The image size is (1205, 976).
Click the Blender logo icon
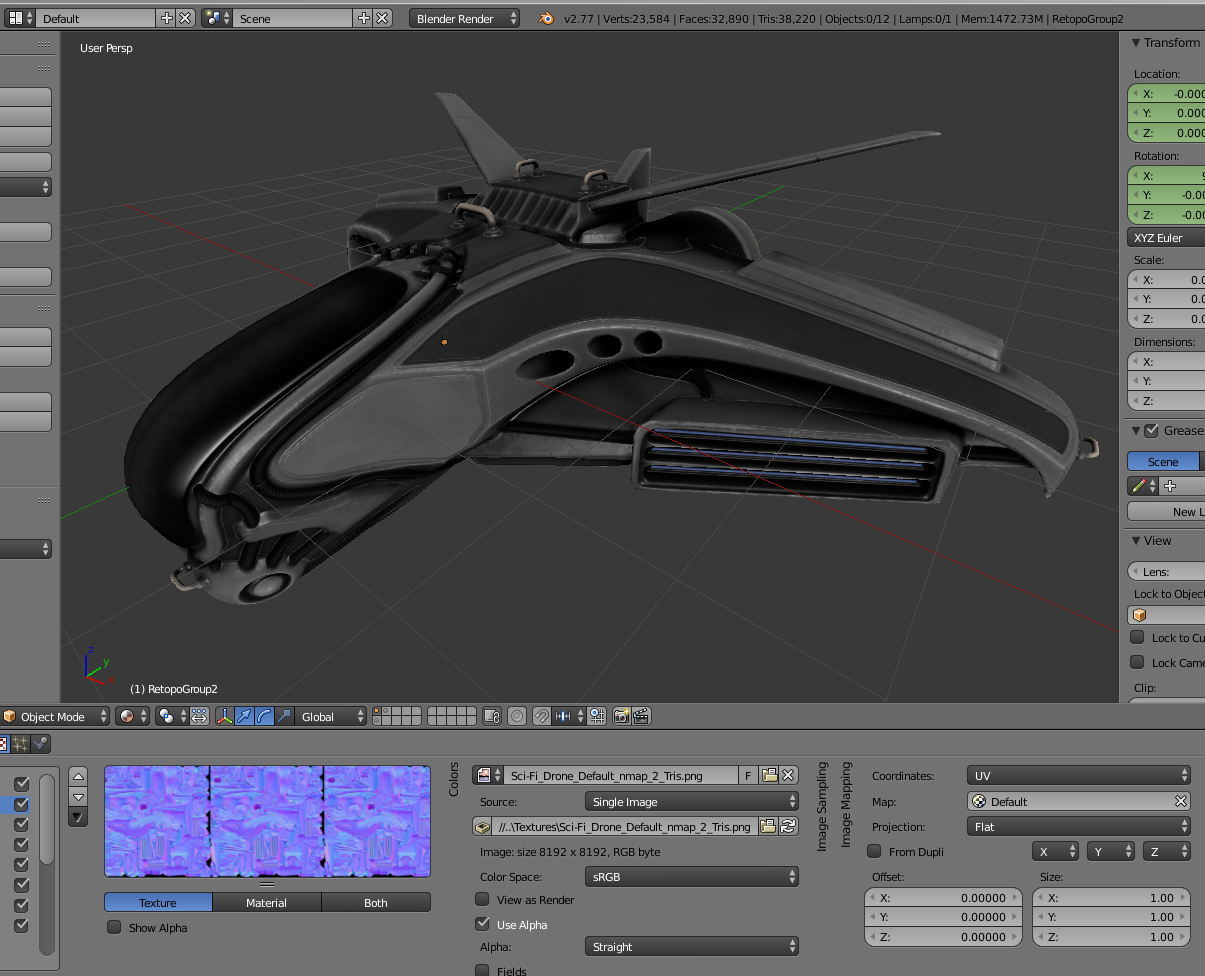click(546, 18)
